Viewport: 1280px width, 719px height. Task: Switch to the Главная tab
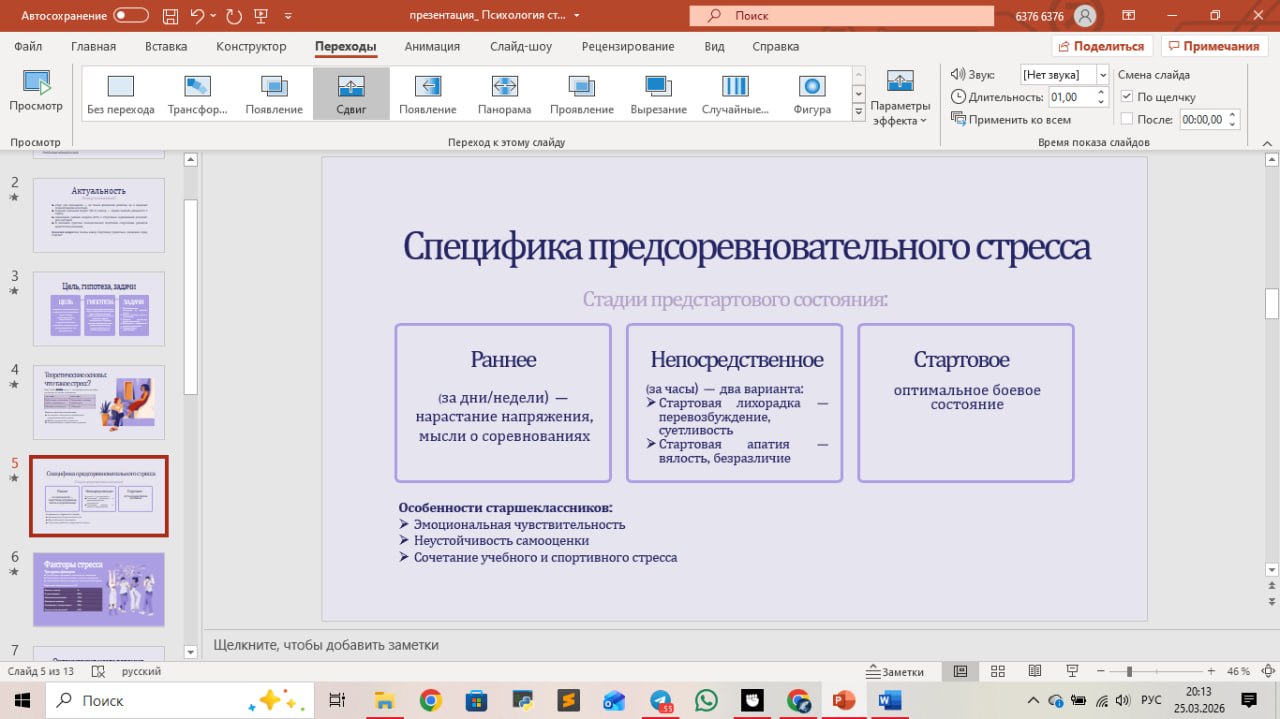[93, 46]
